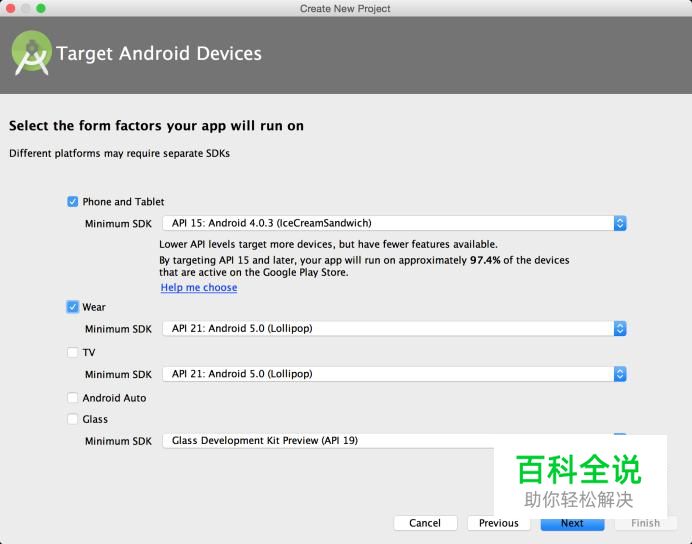Click the Target Android Devices heading
The width and height of the screenshot is (692, 544).
point(159,53)
